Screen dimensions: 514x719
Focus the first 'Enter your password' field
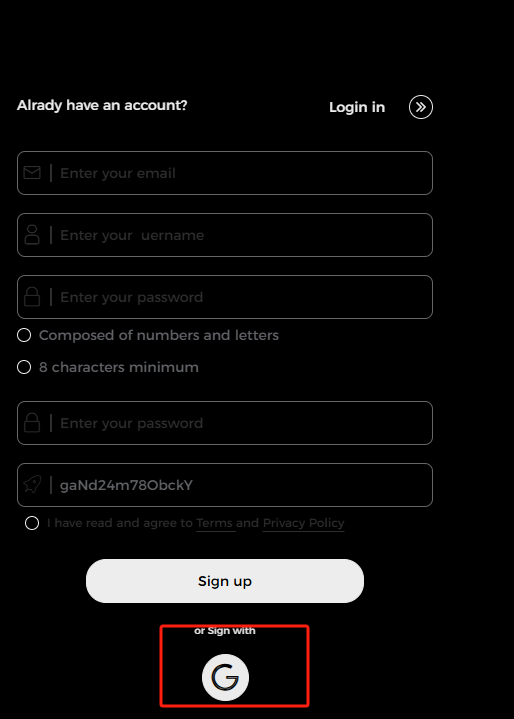(225, 297)
